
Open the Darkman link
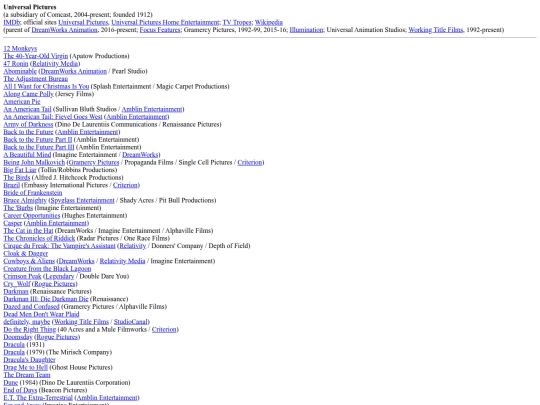(x=16, y=291)
